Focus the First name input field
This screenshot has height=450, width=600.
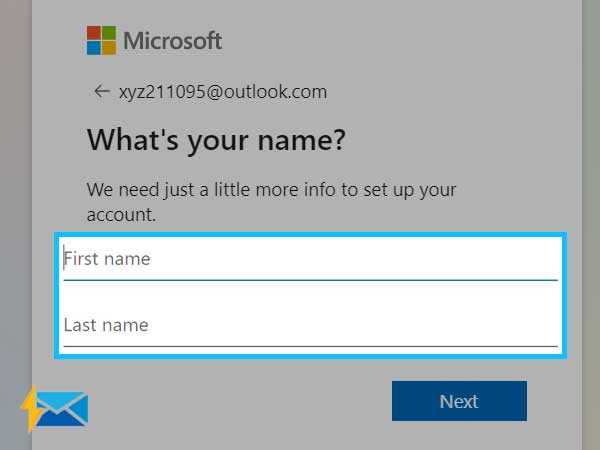click(310, 259)
